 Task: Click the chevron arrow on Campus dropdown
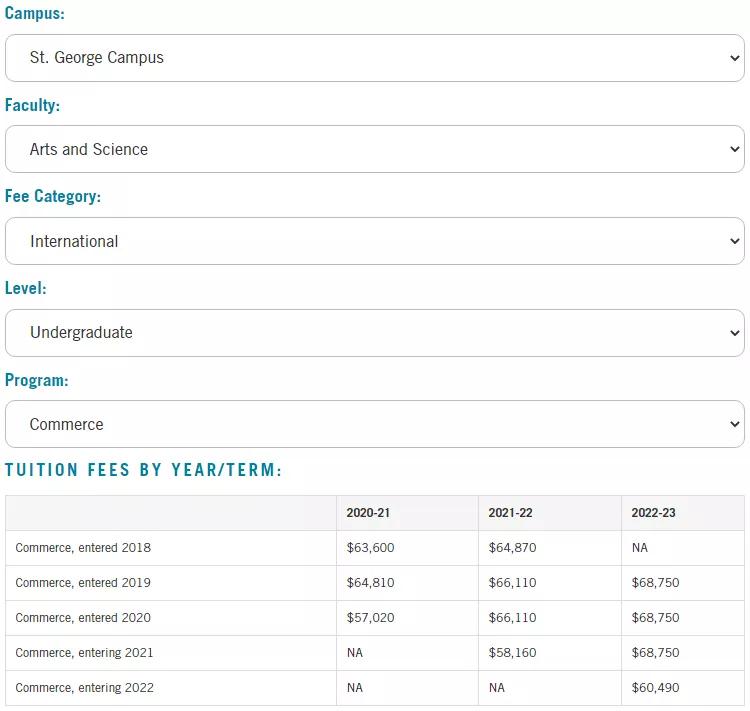pos(735,58)
